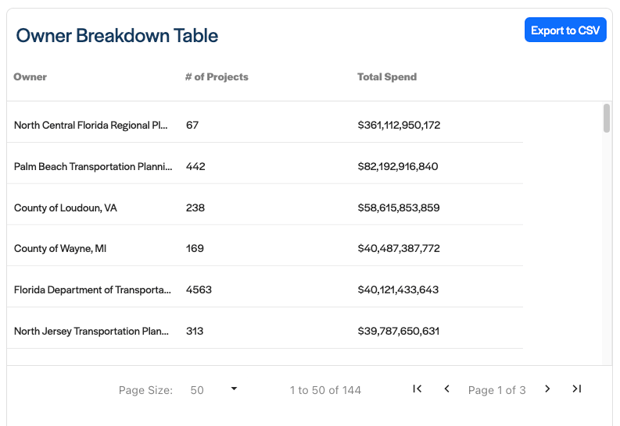Viewport: 620px width, 426px height.
Task: Click the Export to CSV button
Action: [x=565, y=30]
